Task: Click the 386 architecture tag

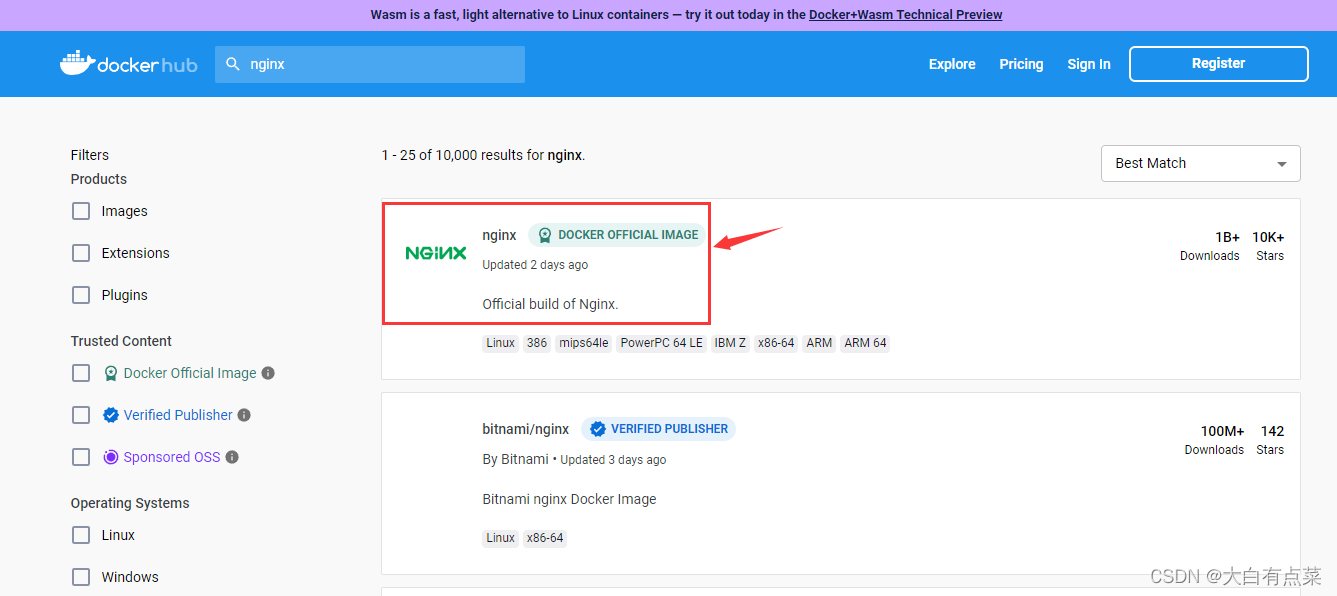Action: coord(537,343)
